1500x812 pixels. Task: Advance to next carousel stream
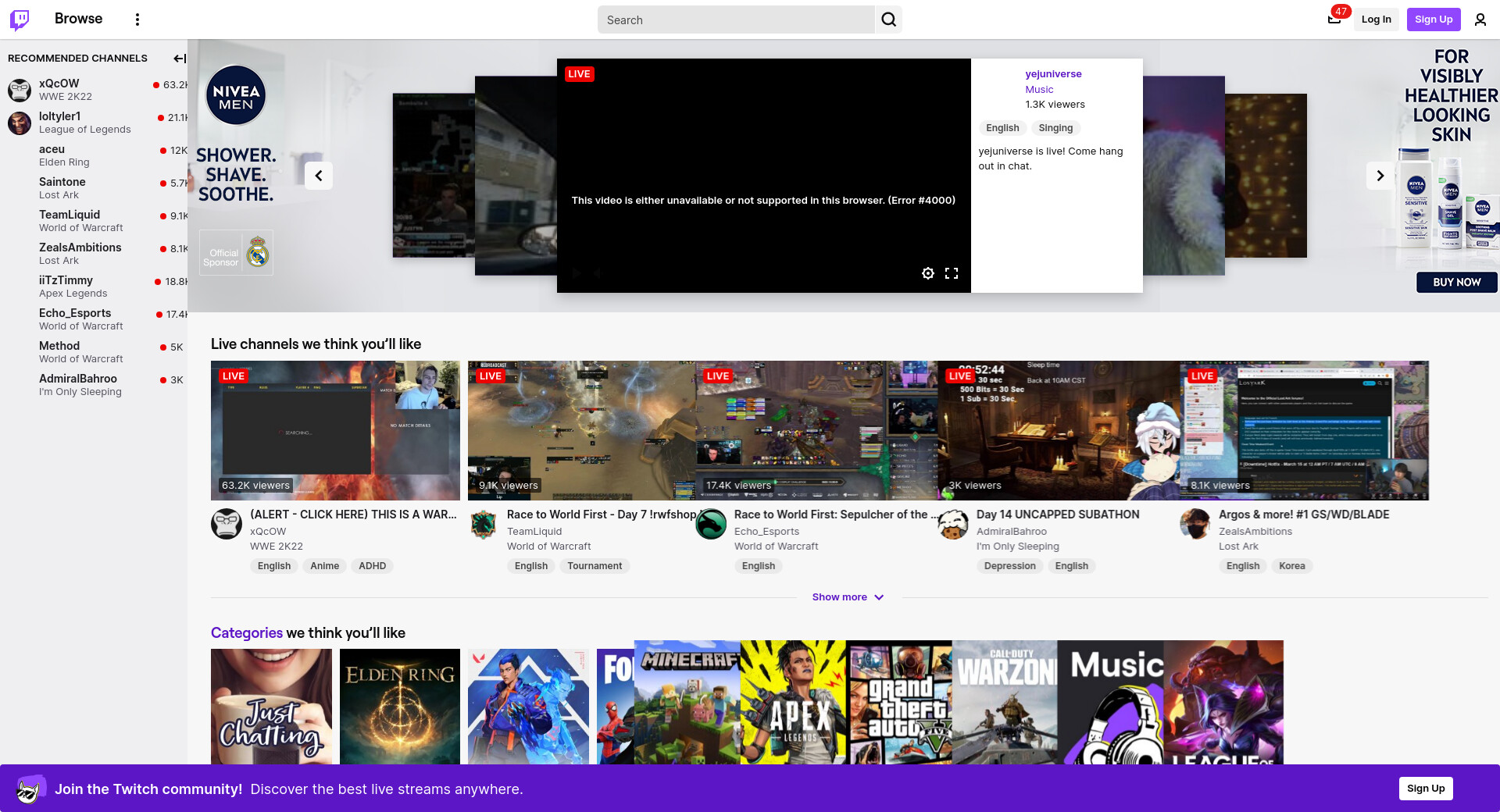click(x=1380, y=176)
